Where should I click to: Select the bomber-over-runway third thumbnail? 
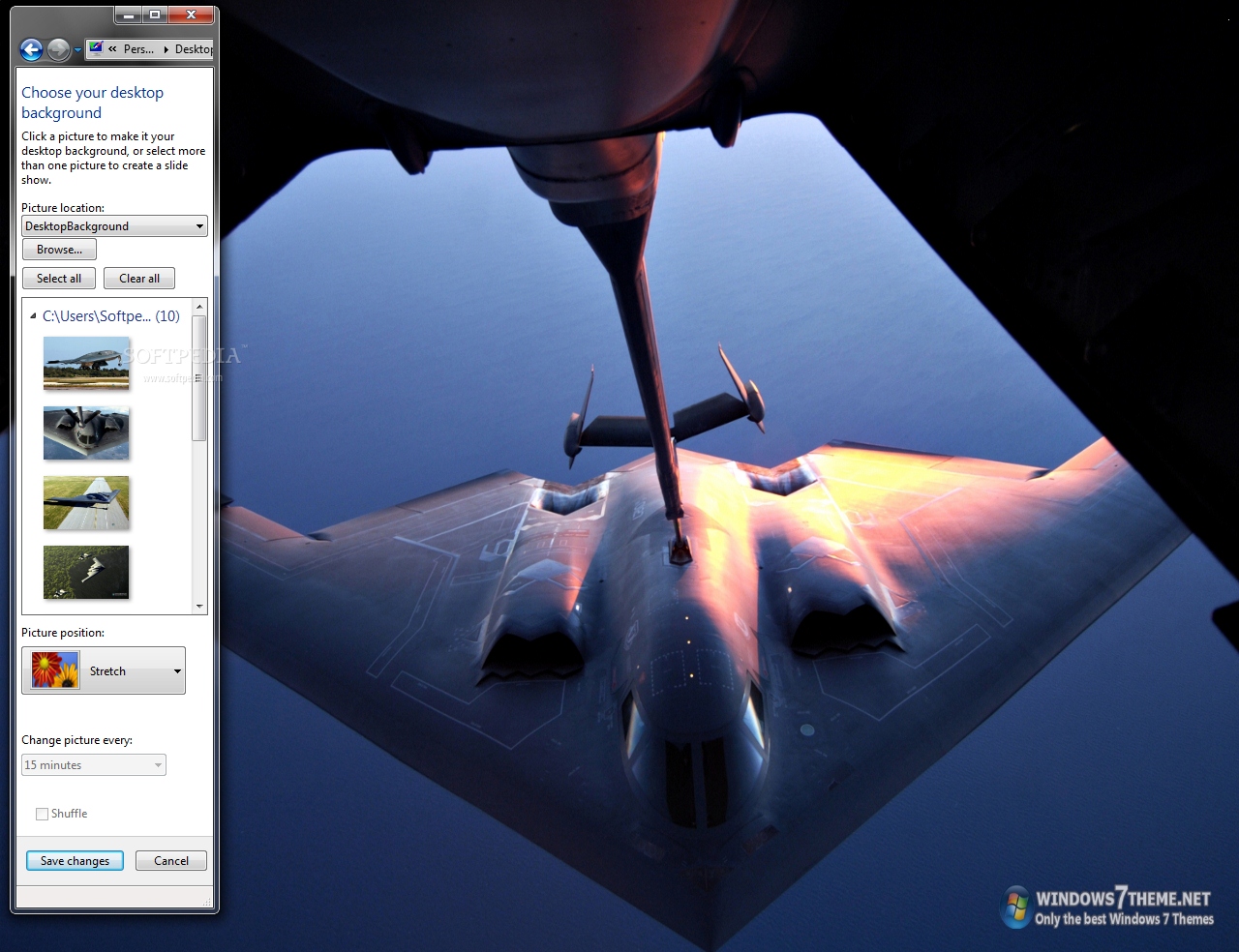coord(86,502)
